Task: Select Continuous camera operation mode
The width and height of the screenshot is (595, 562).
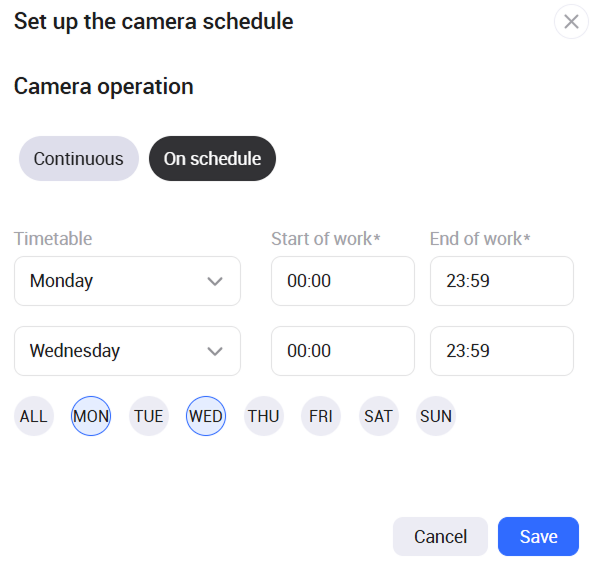Action: pyautogui.click(x=79, y=159)
